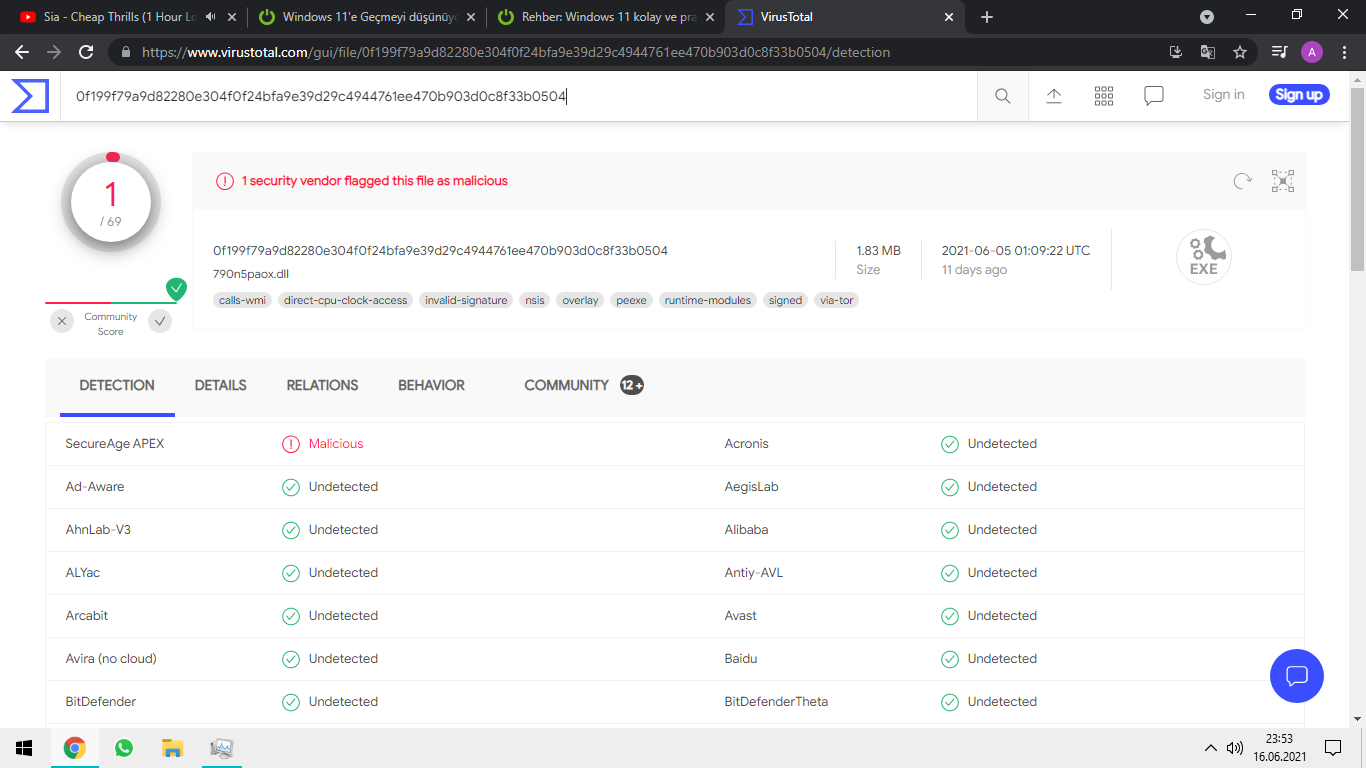Click the hash search input field
The width and height of the screenshot is (1366, 768).
(519, 96)
